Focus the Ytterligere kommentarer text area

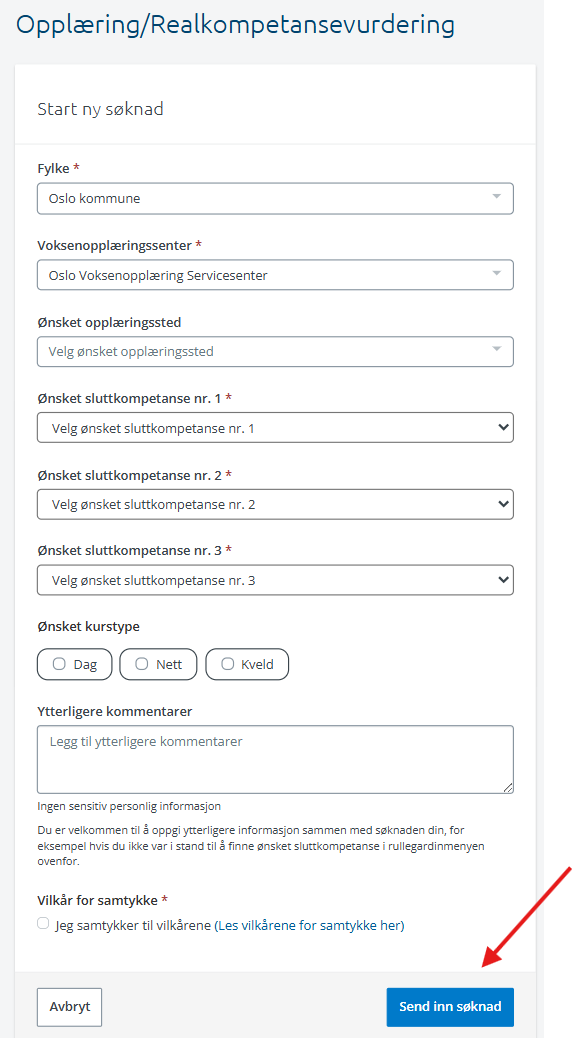pos(275,759)
